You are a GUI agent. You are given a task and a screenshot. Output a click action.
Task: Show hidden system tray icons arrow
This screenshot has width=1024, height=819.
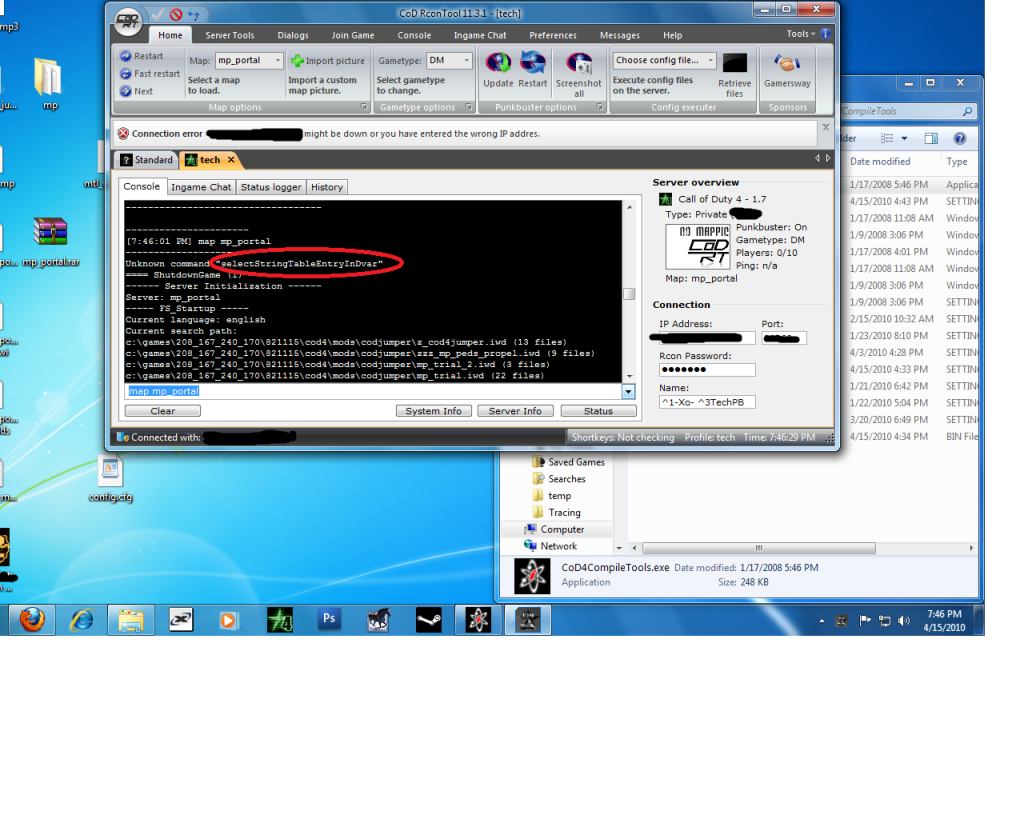(x=822, y=620)
